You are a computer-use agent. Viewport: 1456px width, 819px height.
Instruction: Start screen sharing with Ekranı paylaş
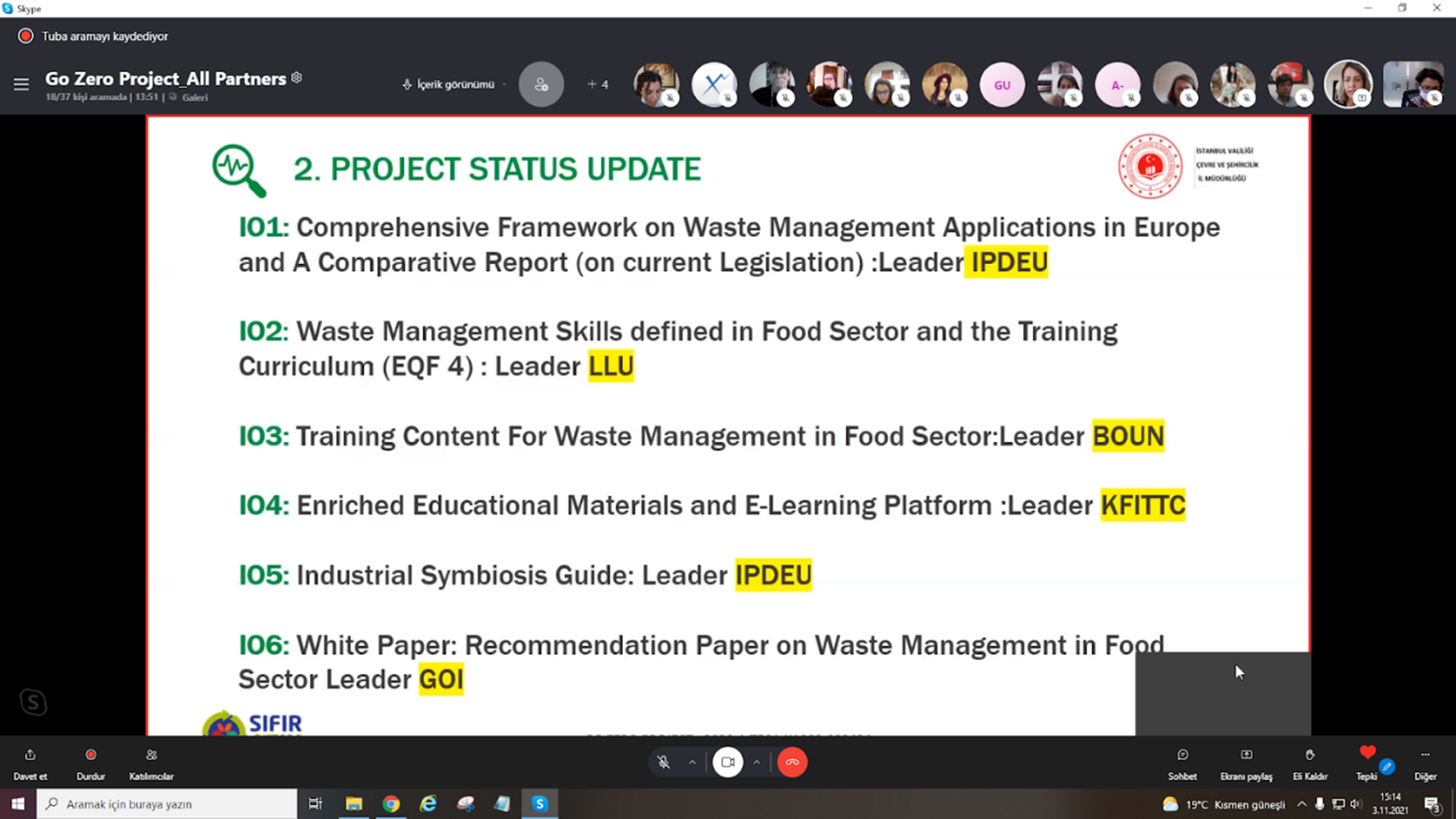pyautogui.click(x=1246, y=755)
